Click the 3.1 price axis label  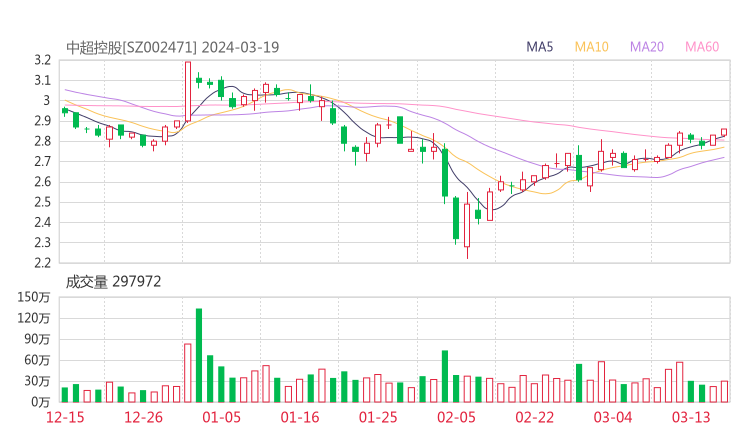tap(42, 80)
